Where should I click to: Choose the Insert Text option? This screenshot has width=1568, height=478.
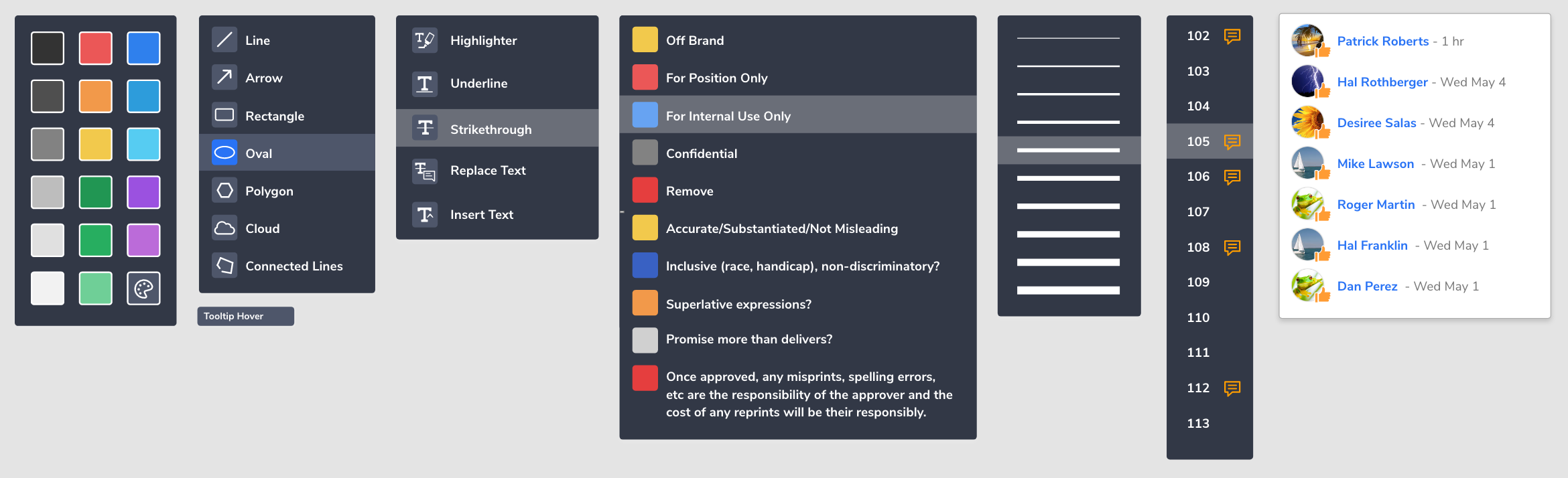[x=481, y=214]
